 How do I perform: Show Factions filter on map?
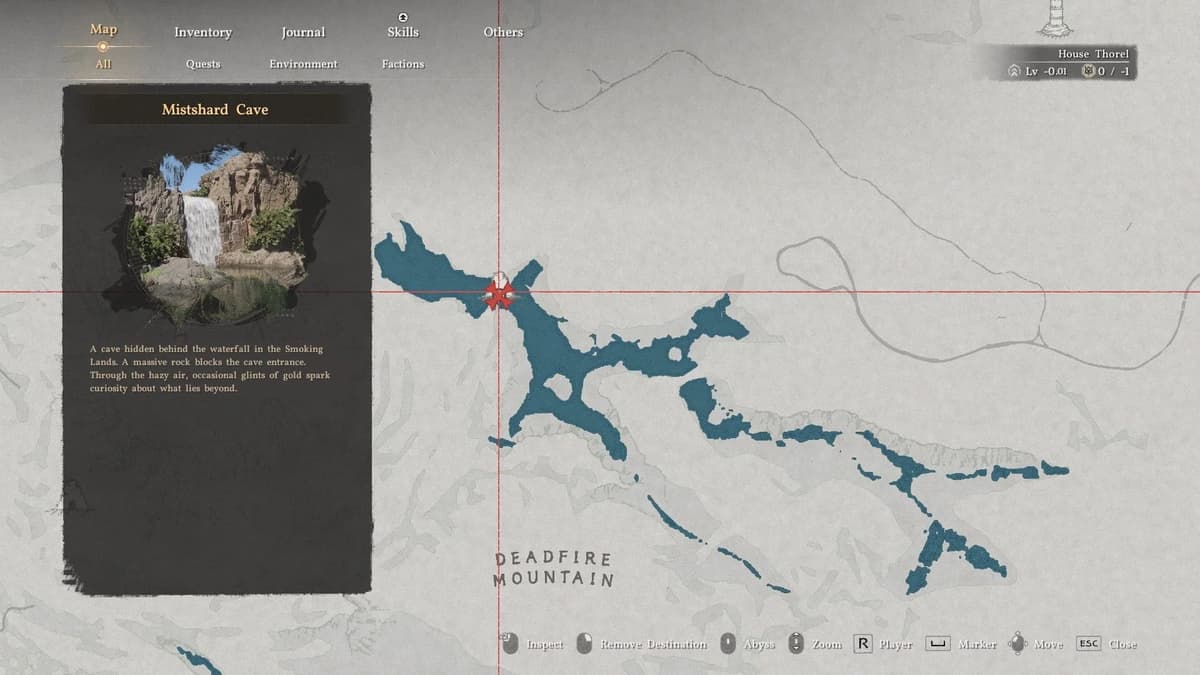[x=403, y=64]
